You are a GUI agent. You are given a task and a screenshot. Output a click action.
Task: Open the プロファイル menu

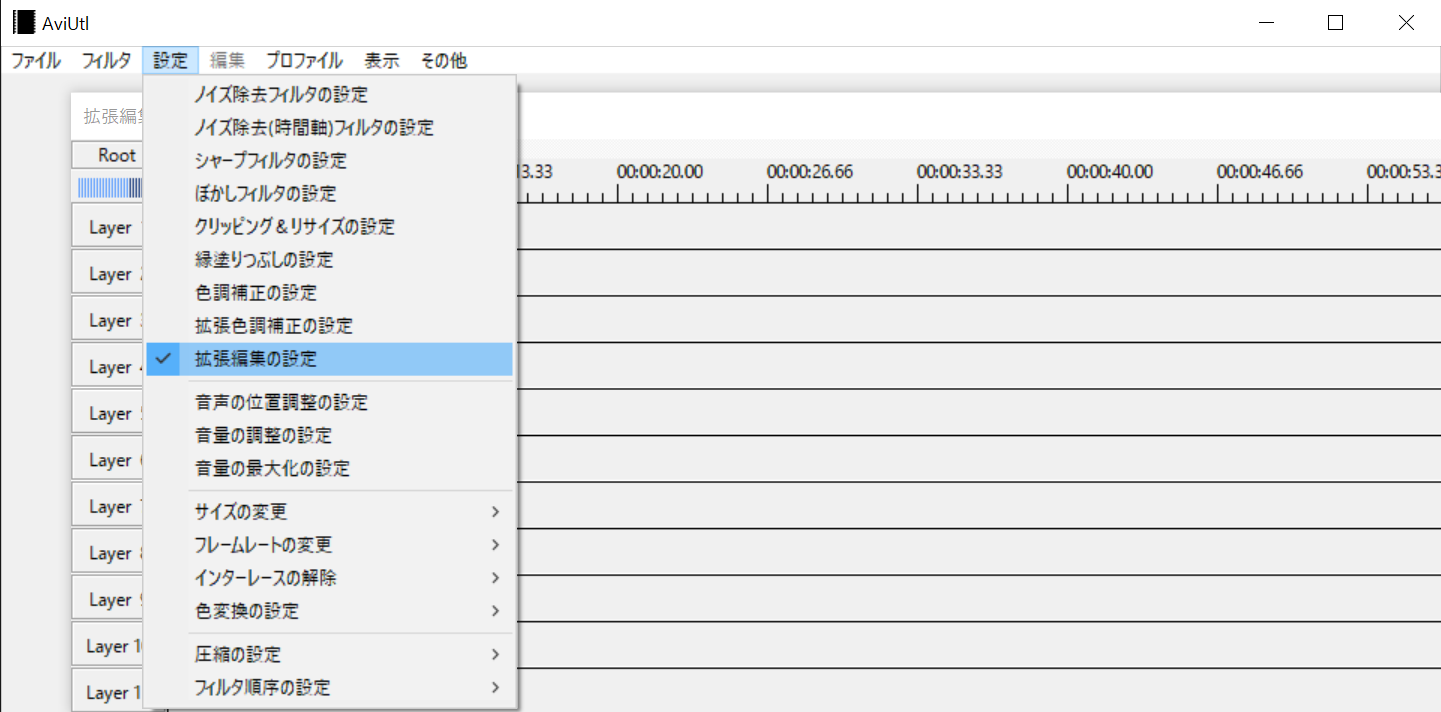(x=304, y=60)
